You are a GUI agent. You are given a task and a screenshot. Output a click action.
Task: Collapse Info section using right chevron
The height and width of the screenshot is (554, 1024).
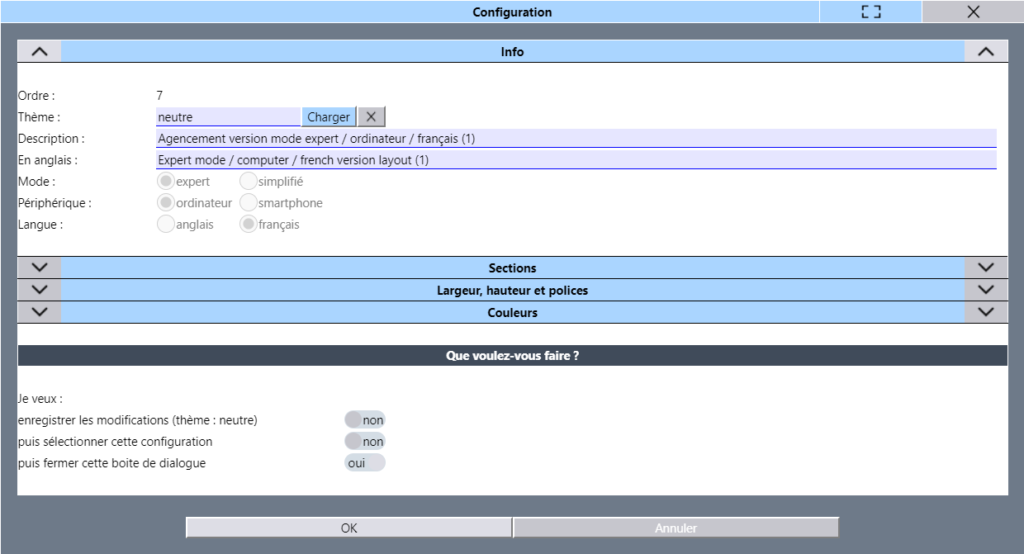click(x=985, y=52)
